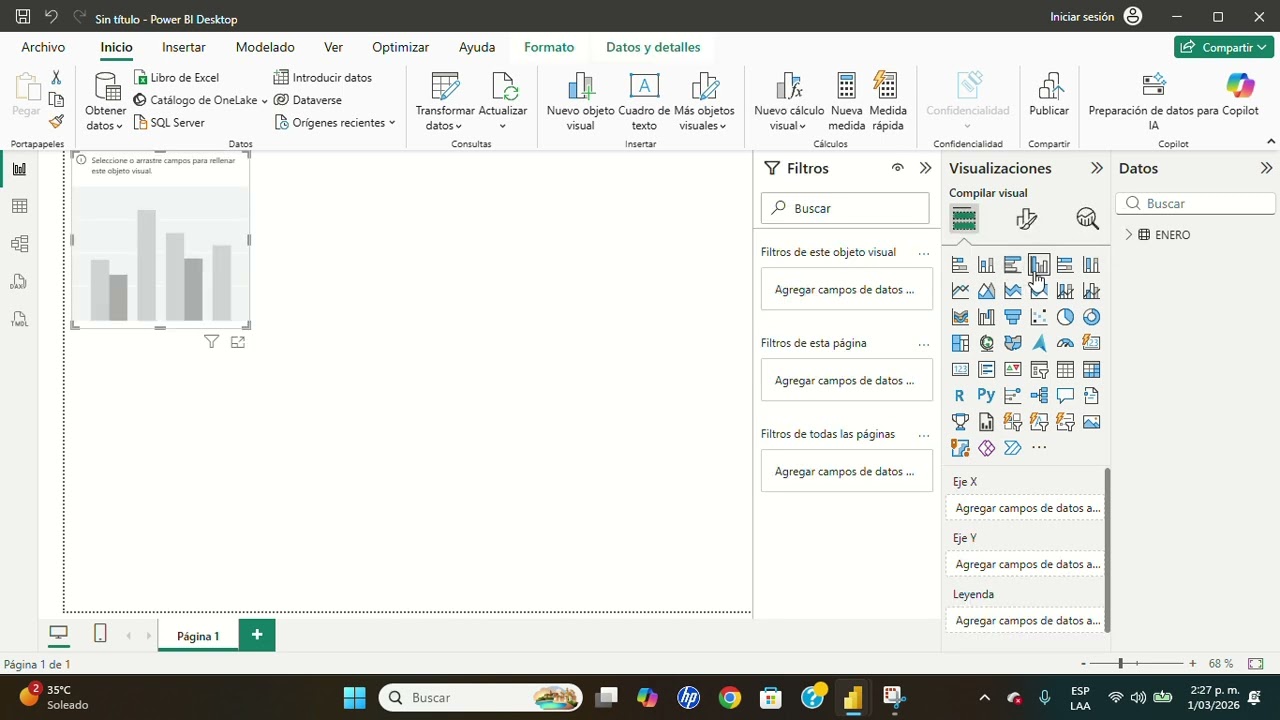Open the Datos y detalles tab

[x=653, y=47]
